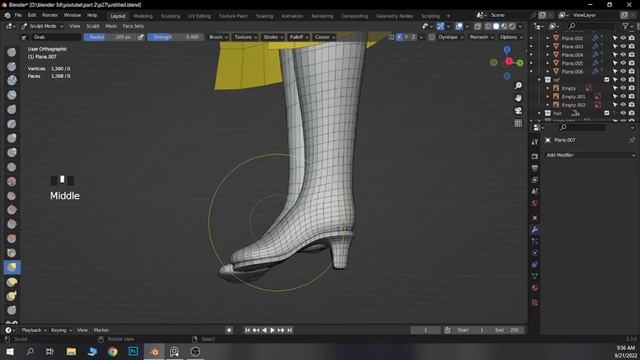Screen dimensions: 640x360
Task: Open the Mask menu in viewport header
Action: [111, 26]
